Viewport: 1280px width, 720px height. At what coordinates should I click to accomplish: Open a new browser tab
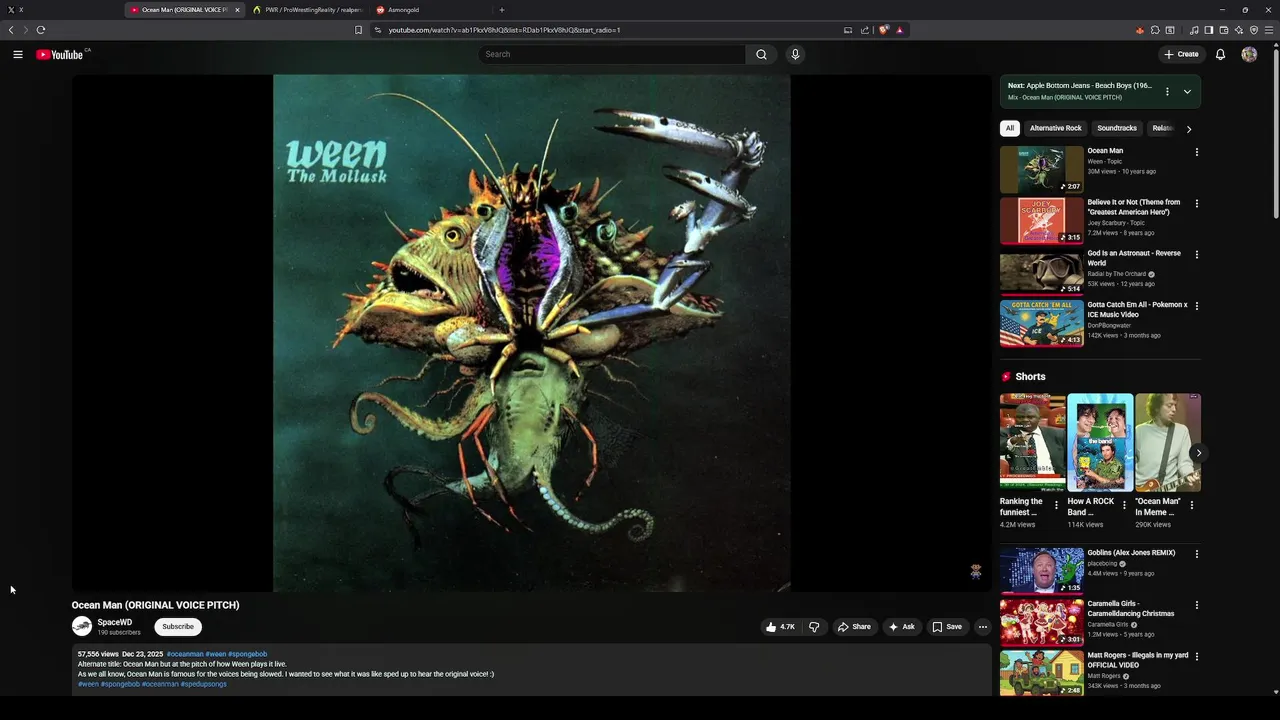pyautogui.click(x=502, y=10)
